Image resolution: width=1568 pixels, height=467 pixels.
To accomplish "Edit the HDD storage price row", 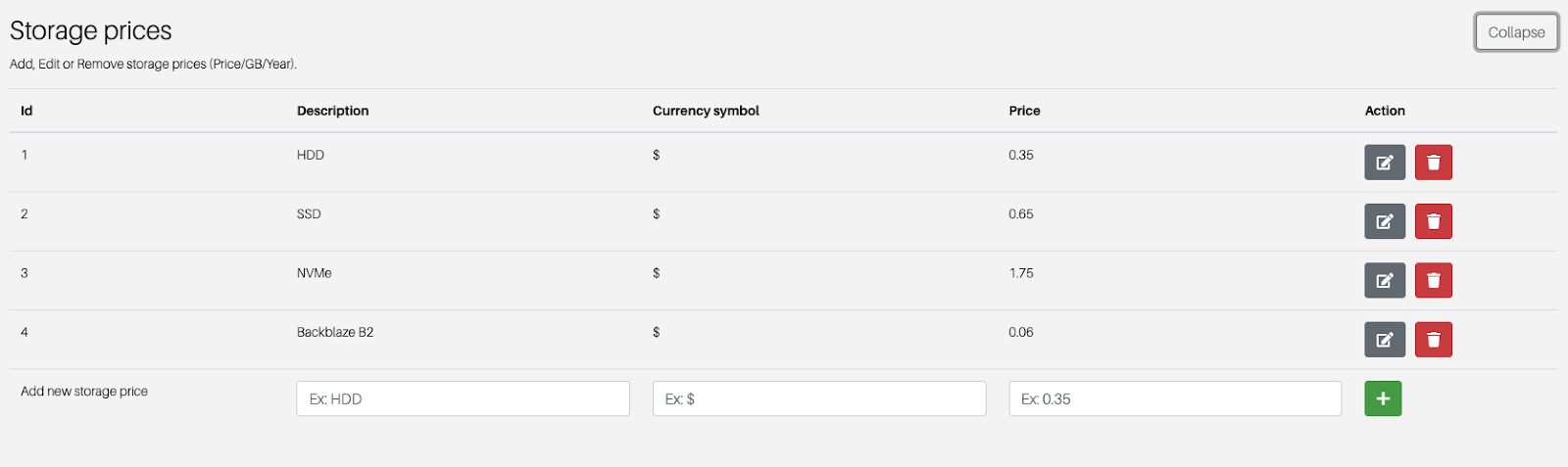I will pos(1385,163).
